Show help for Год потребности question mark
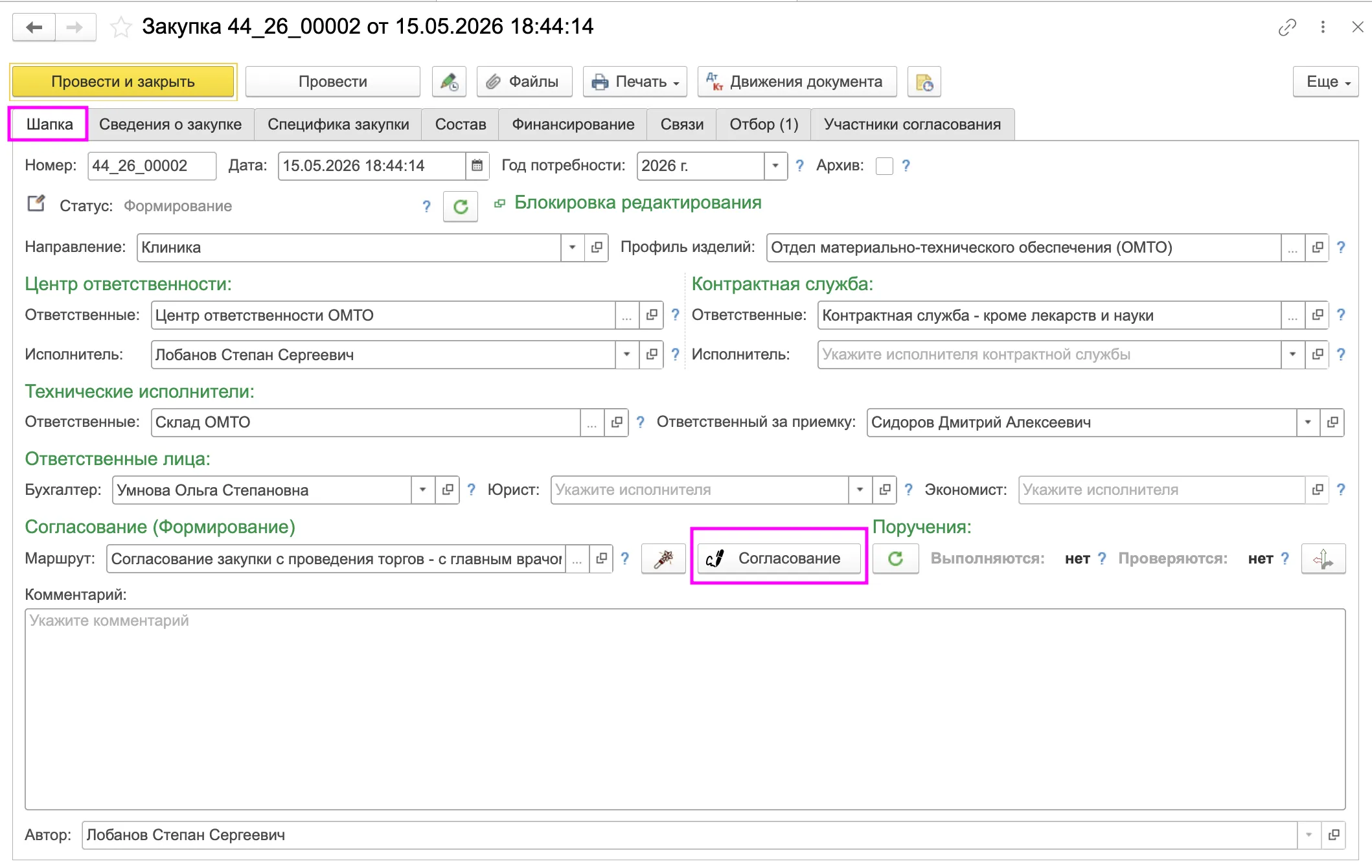 [x=800, y=166]
